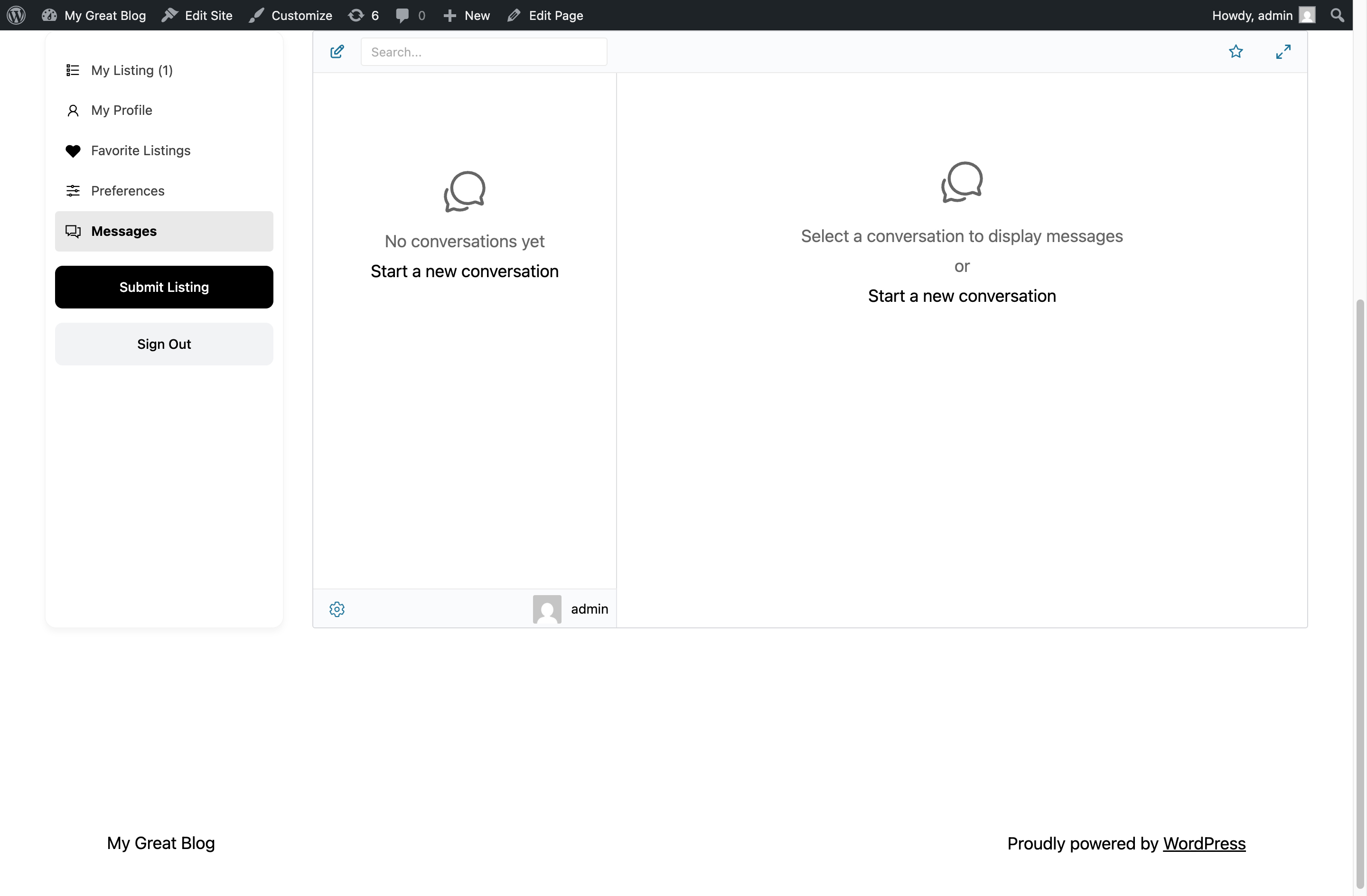Open My Great Blog in admin bar
Screen dimensions: 1367x896
tap(94, 15)
